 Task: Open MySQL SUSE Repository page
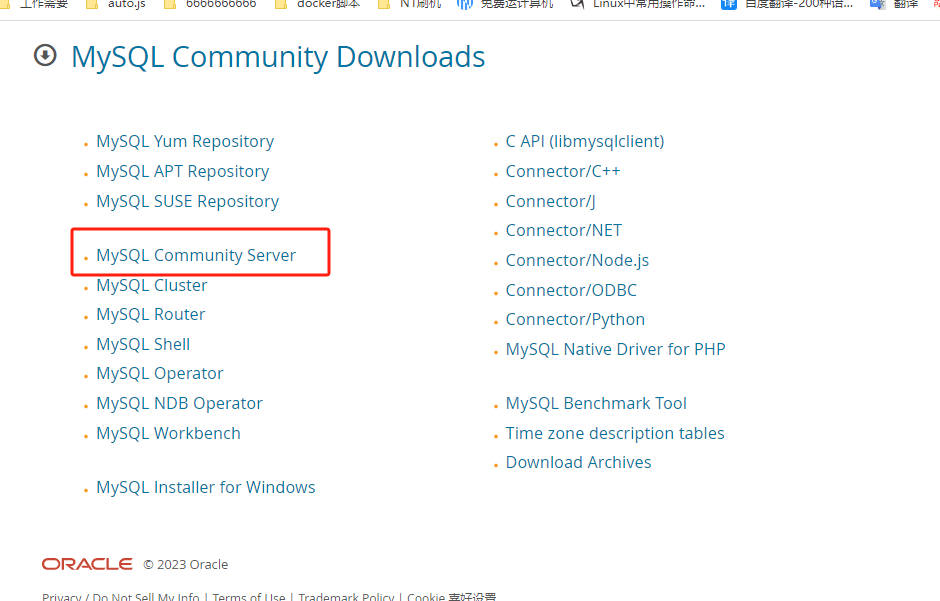pyautogui.click(x=187, y=201)
